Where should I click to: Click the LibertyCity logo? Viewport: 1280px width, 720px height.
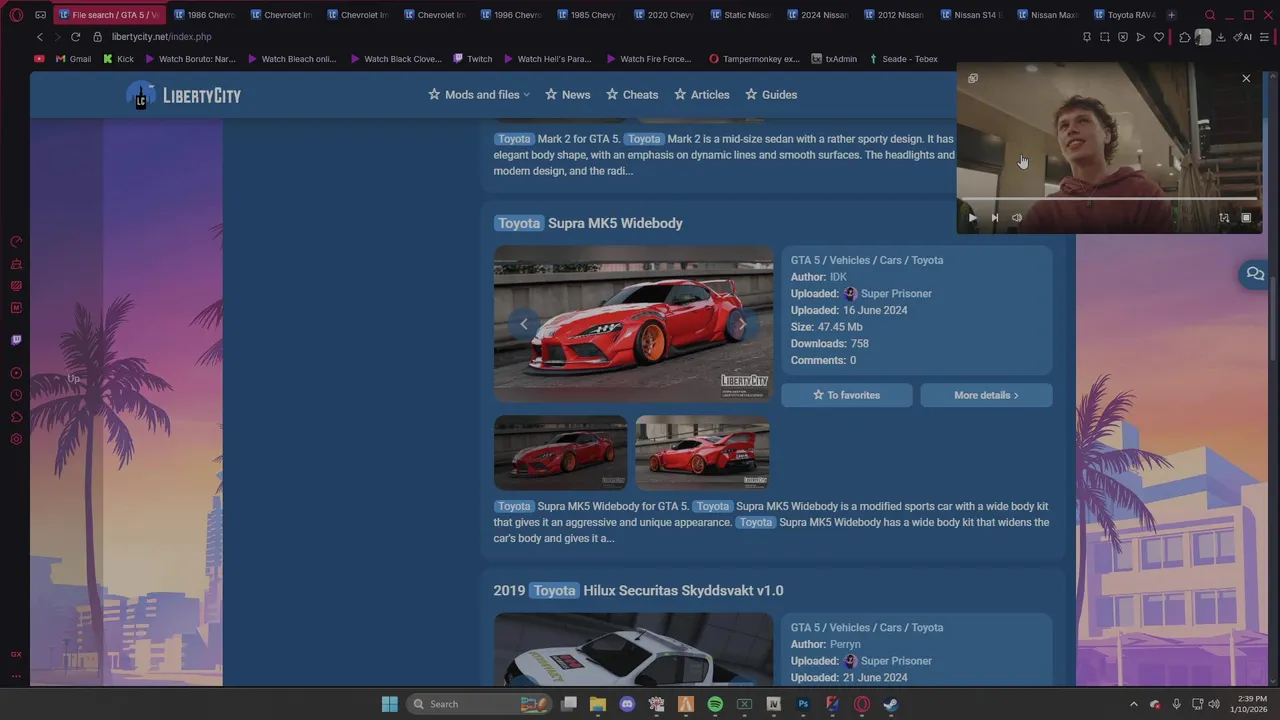pos(184,95)
